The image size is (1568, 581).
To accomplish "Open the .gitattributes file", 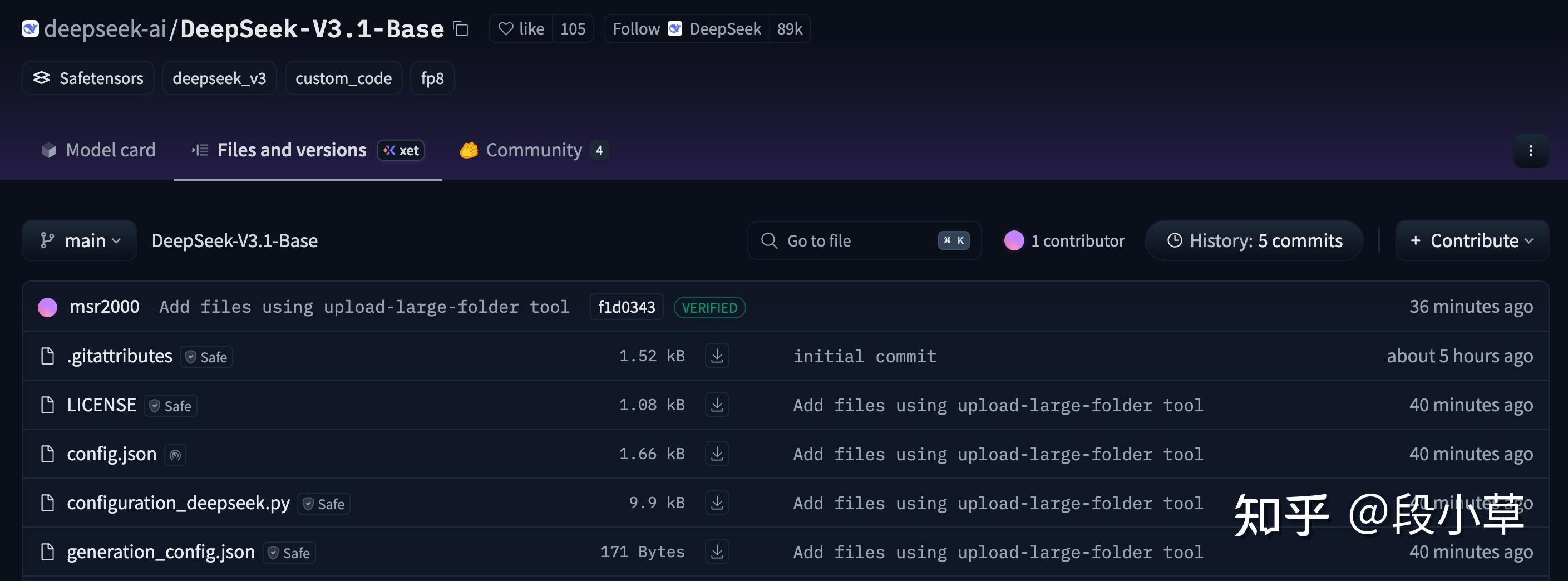I will pos(119,356).
